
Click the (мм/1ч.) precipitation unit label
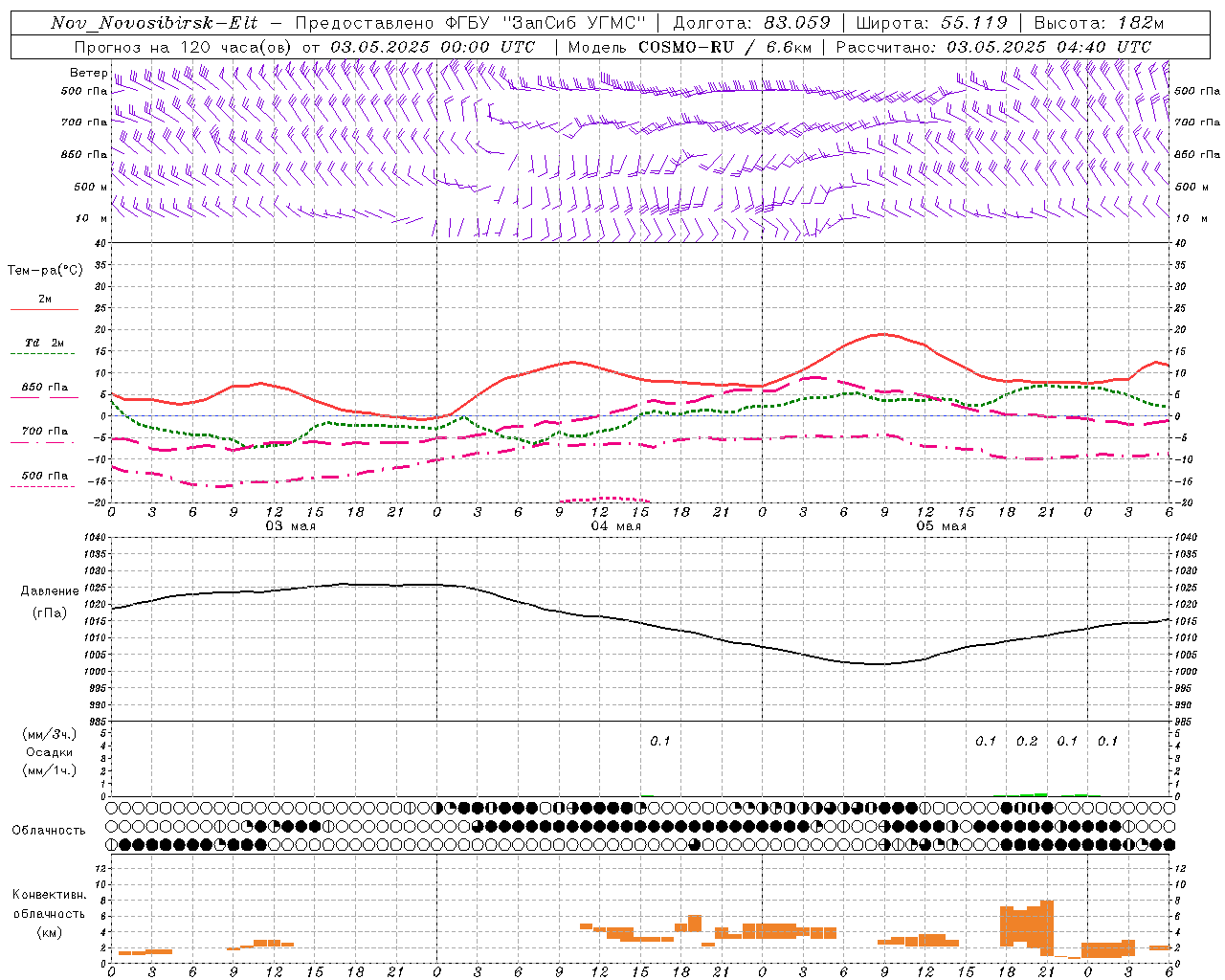point(49,770)
